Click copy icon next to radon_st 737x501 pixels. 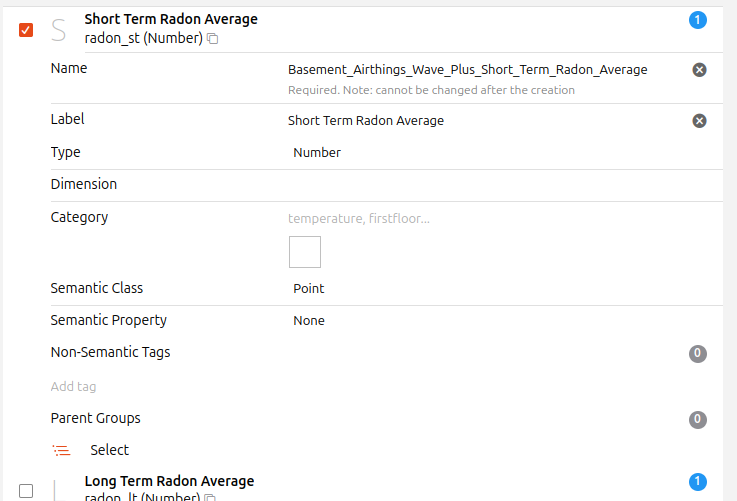pyautogui.click(x=213, y=39)
